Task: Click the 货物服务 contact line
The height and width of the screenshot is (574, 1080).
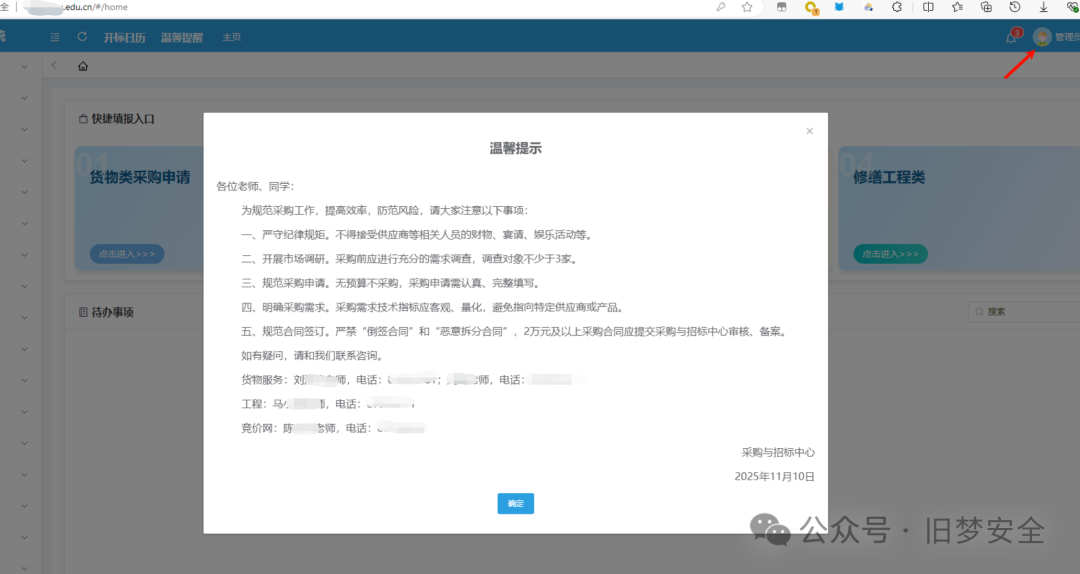Action: pos(413,380)
